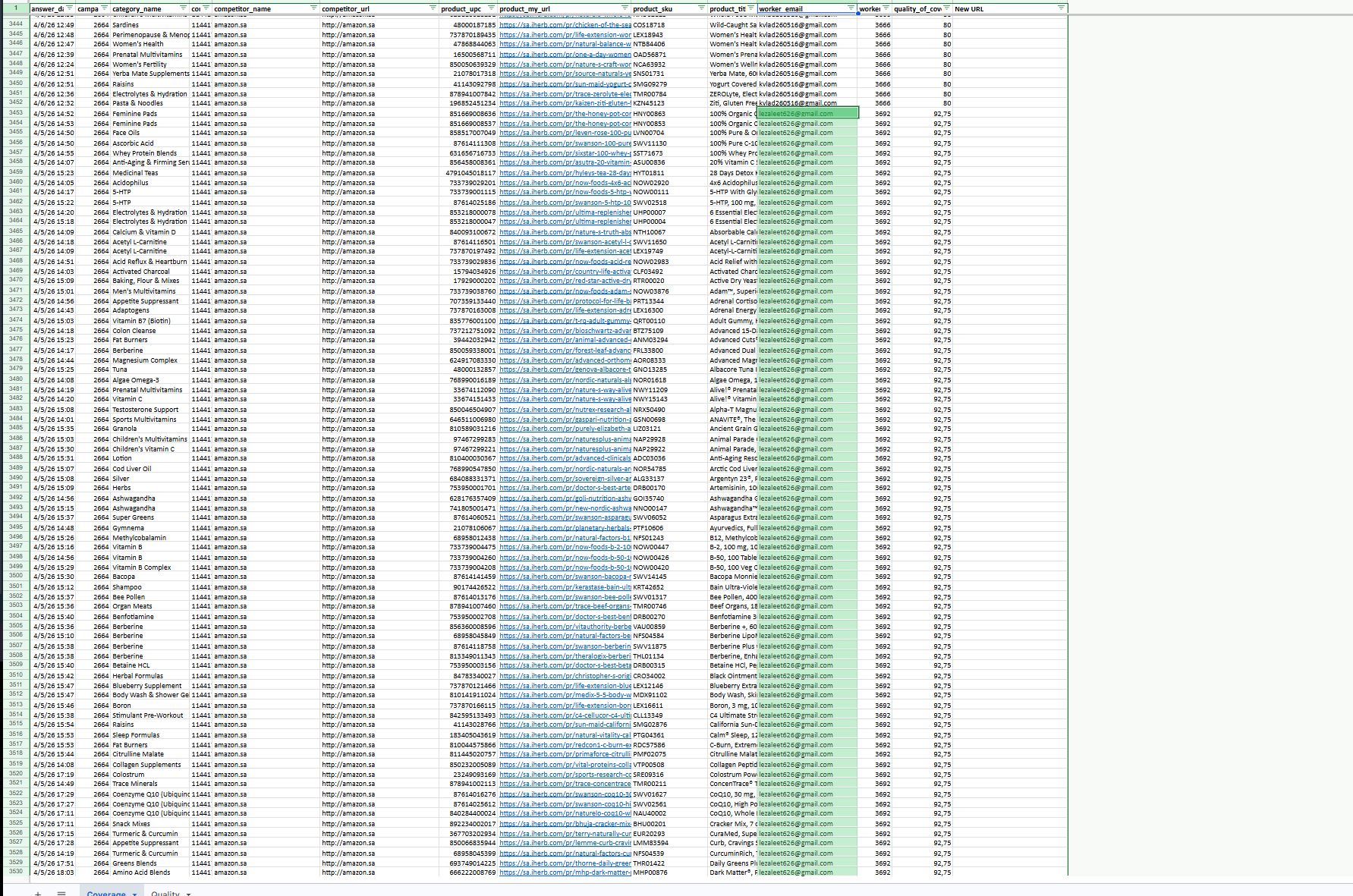
Task: Open leven-rose-100-pure iherb link
Action: pos(565,133)
